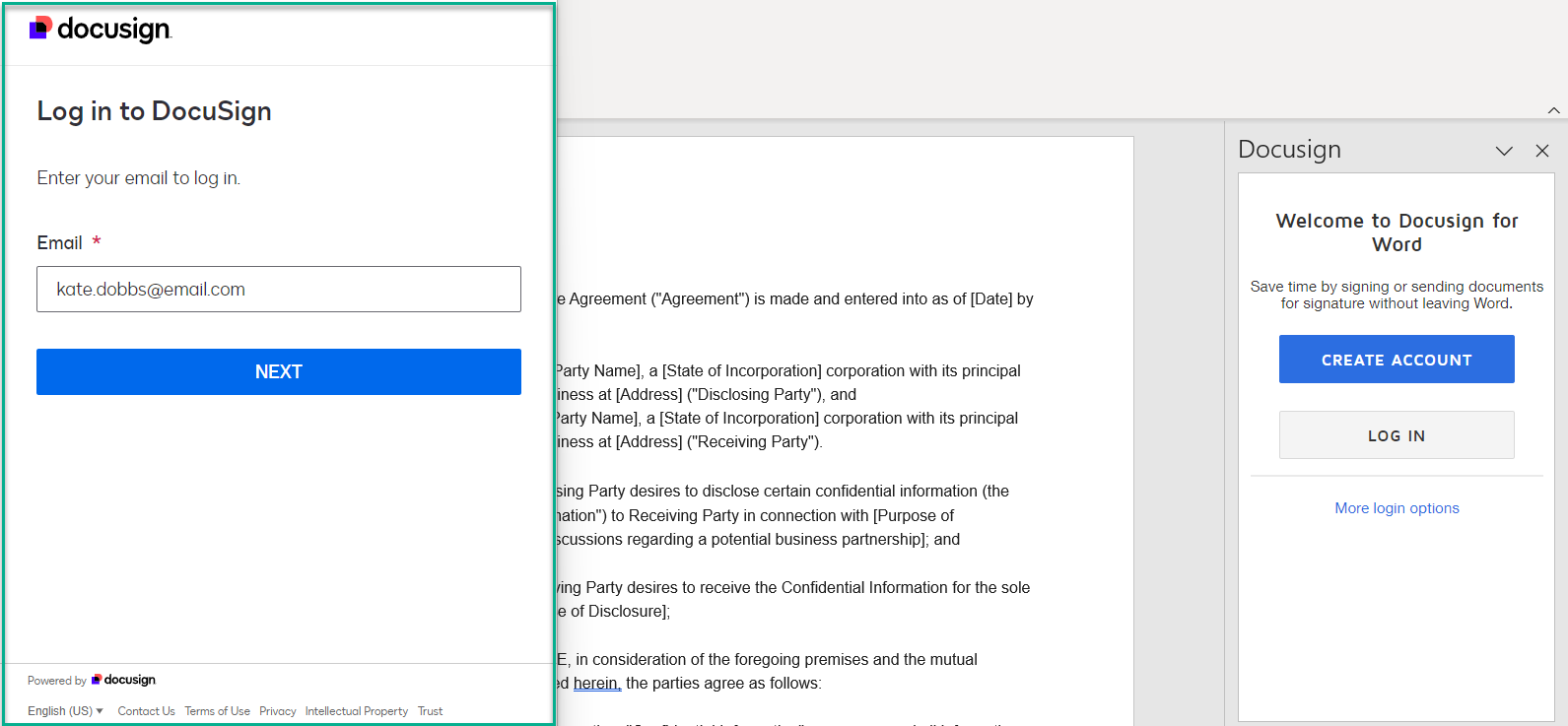Click the Email field label

[59, 243]
